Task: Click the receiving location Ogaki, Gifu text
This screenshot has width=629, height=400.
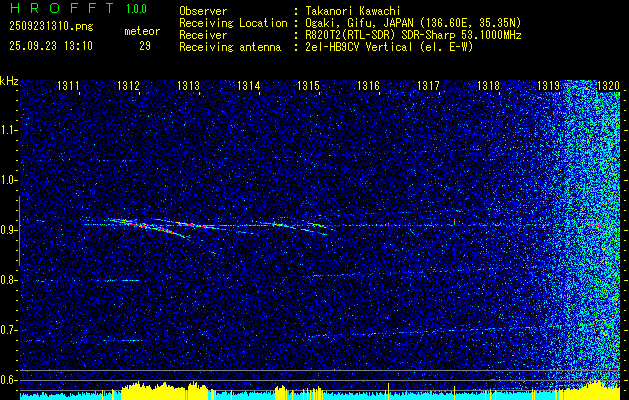Action: 340,23
